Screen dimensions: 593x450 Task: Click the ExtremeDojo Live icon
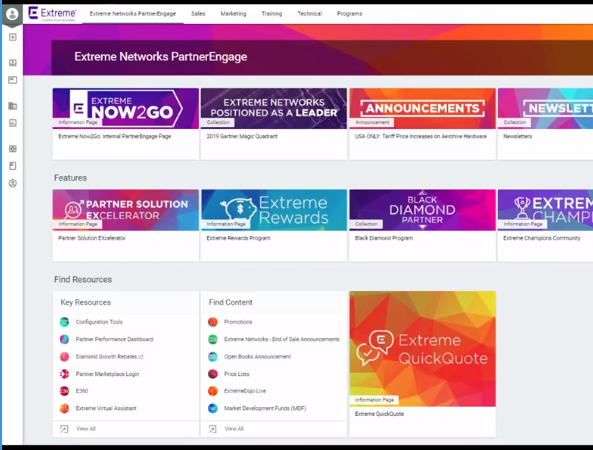coord(213,391)
